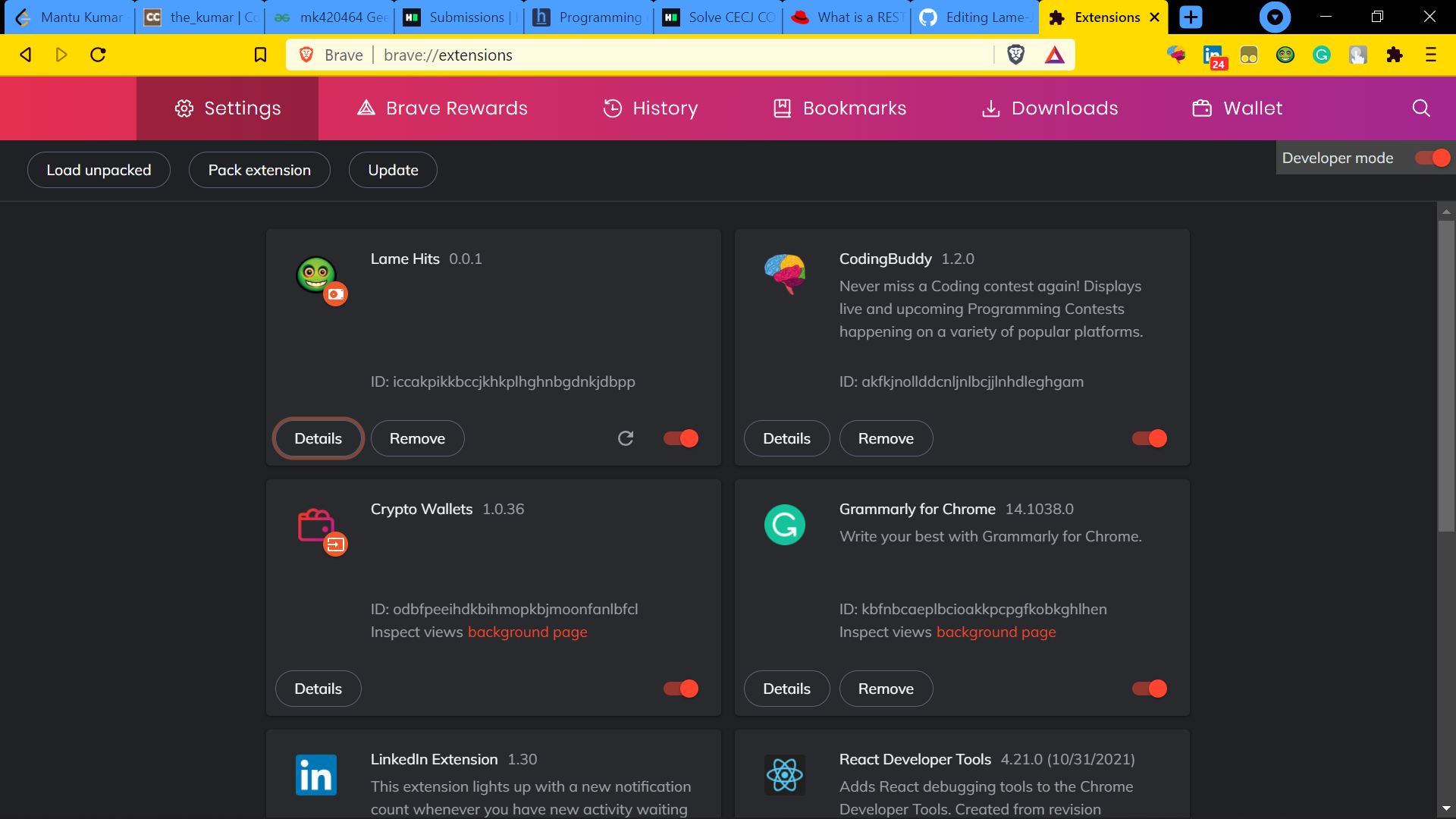Open the CodingBuddy brain icon in the toolbar
Viewport: 1456px width, 819px height.
[x=1176, y=55]
